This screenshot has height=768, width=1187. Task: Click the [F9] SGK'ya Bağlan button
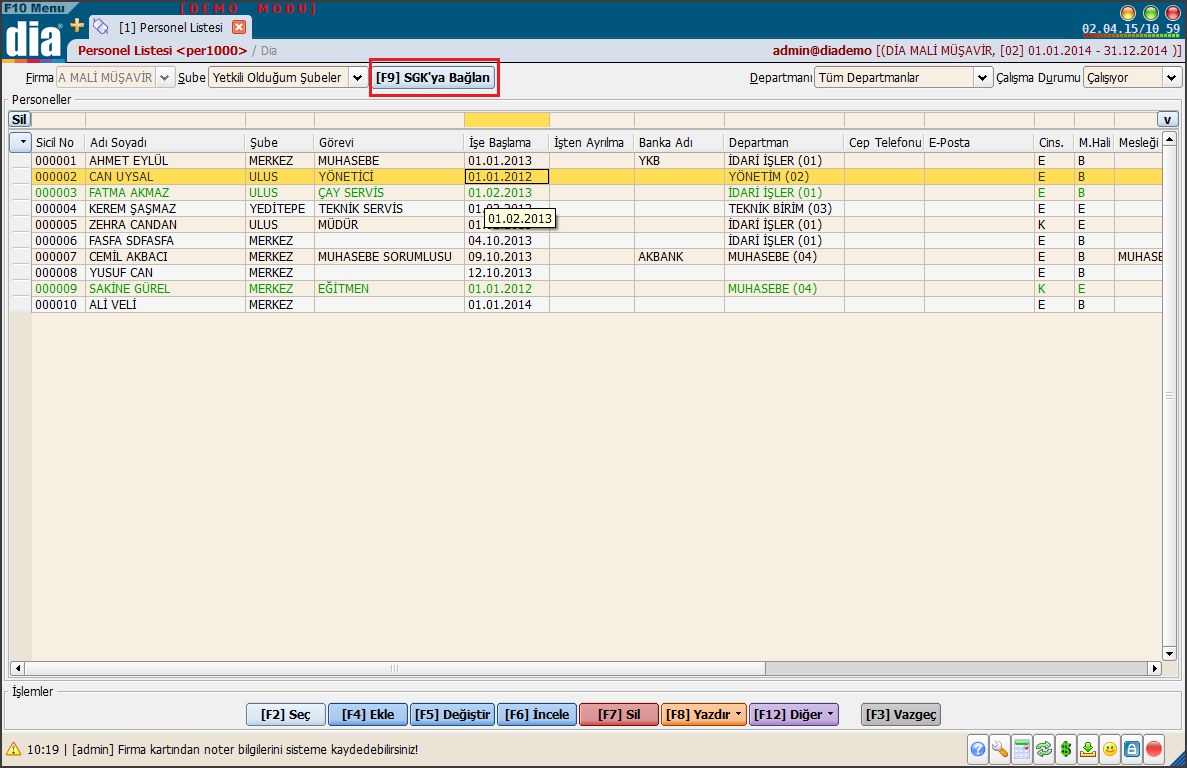tap(433, 77)
